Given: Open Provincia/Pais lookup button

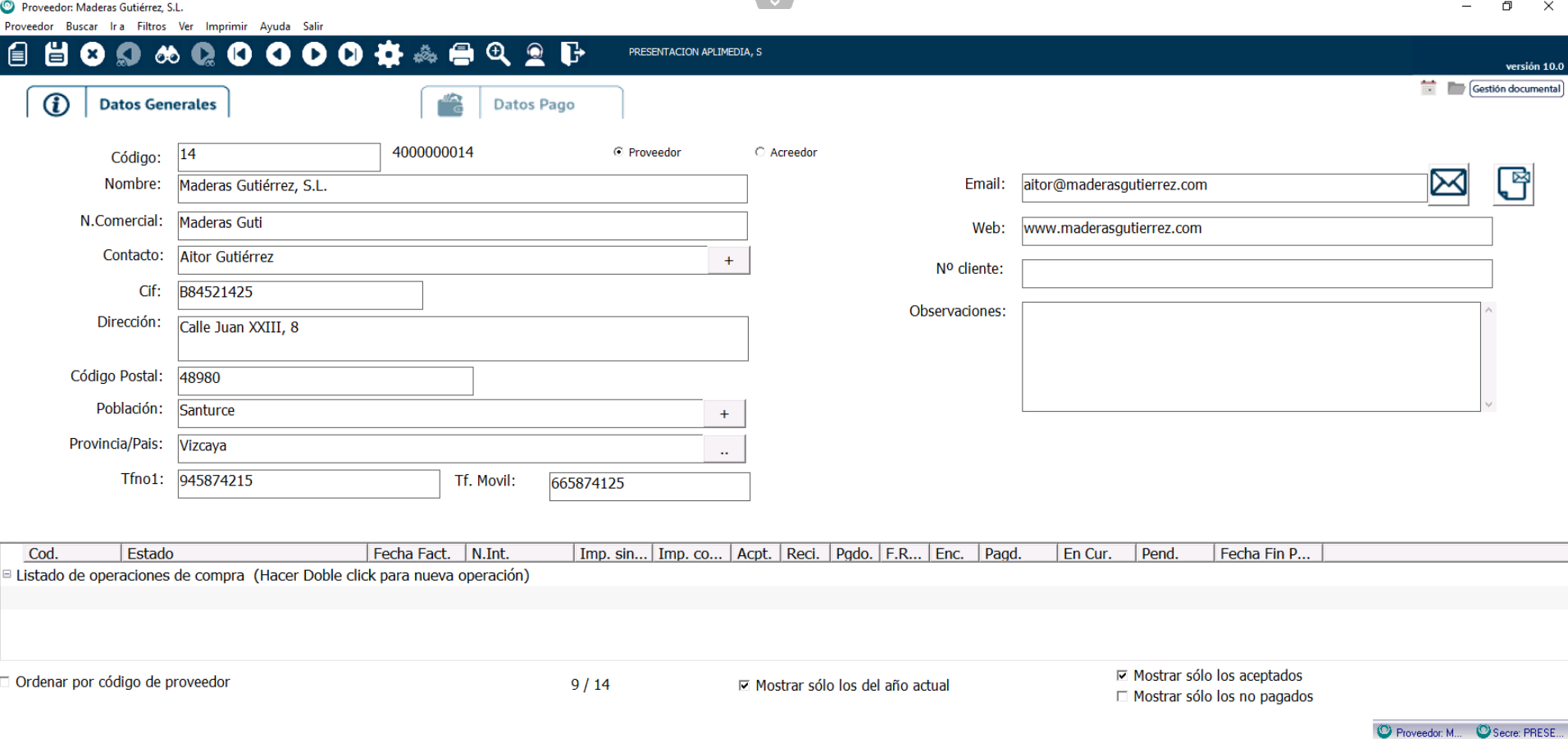Looking at the screenshot, I should 724,449.
